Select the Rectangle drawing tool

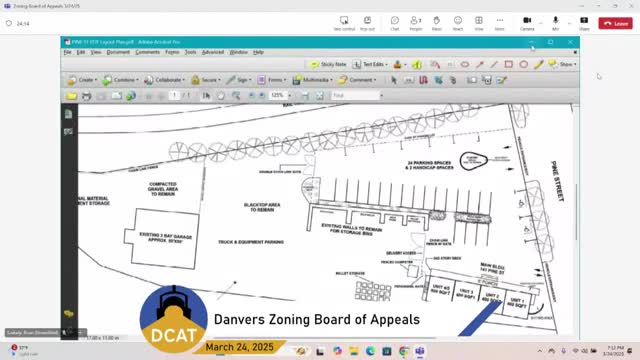pos(509,64)
